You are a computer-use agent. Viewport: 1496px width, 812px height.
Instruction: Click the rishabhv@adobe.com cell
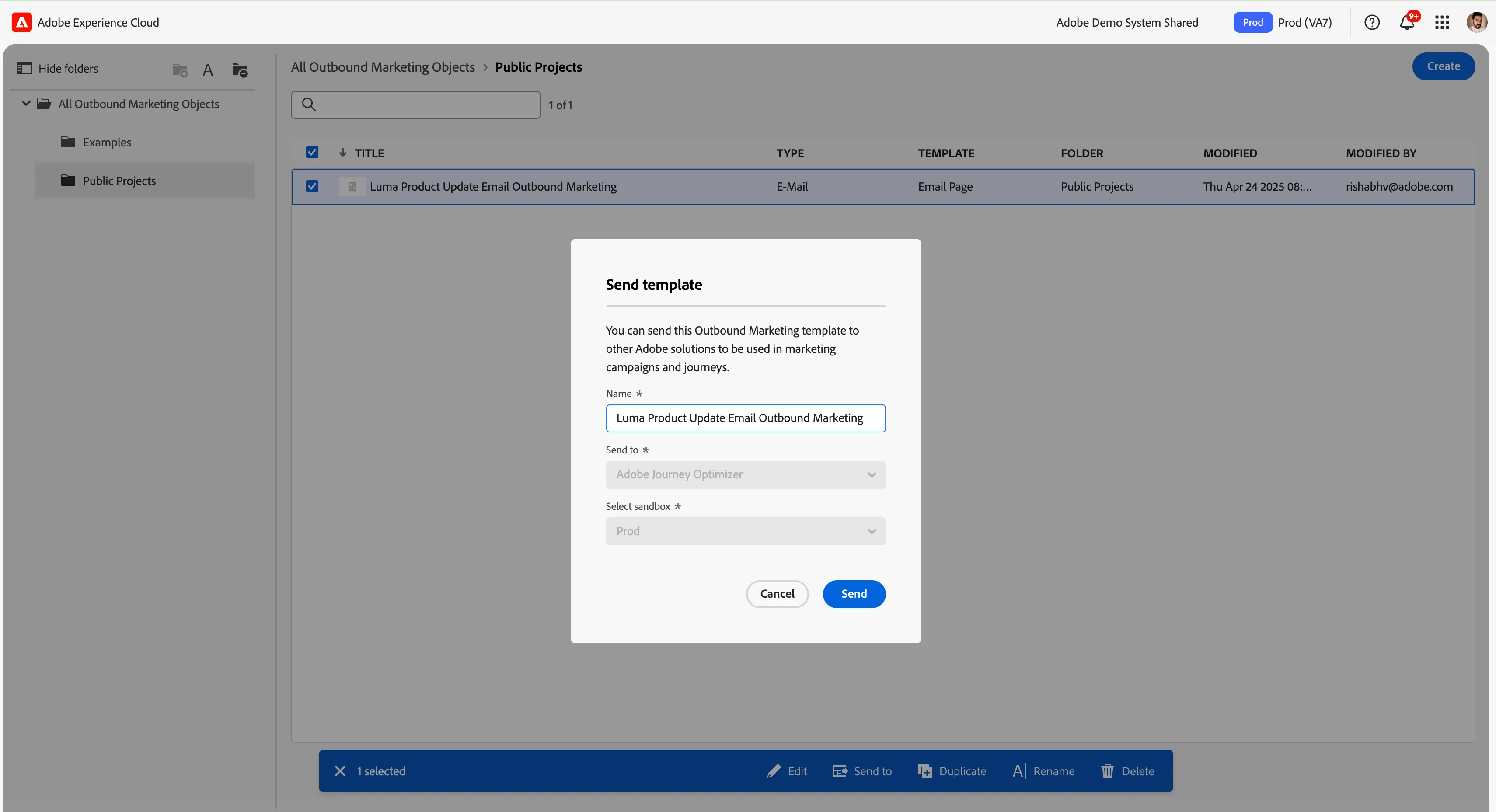click(x=1399, y=186)
